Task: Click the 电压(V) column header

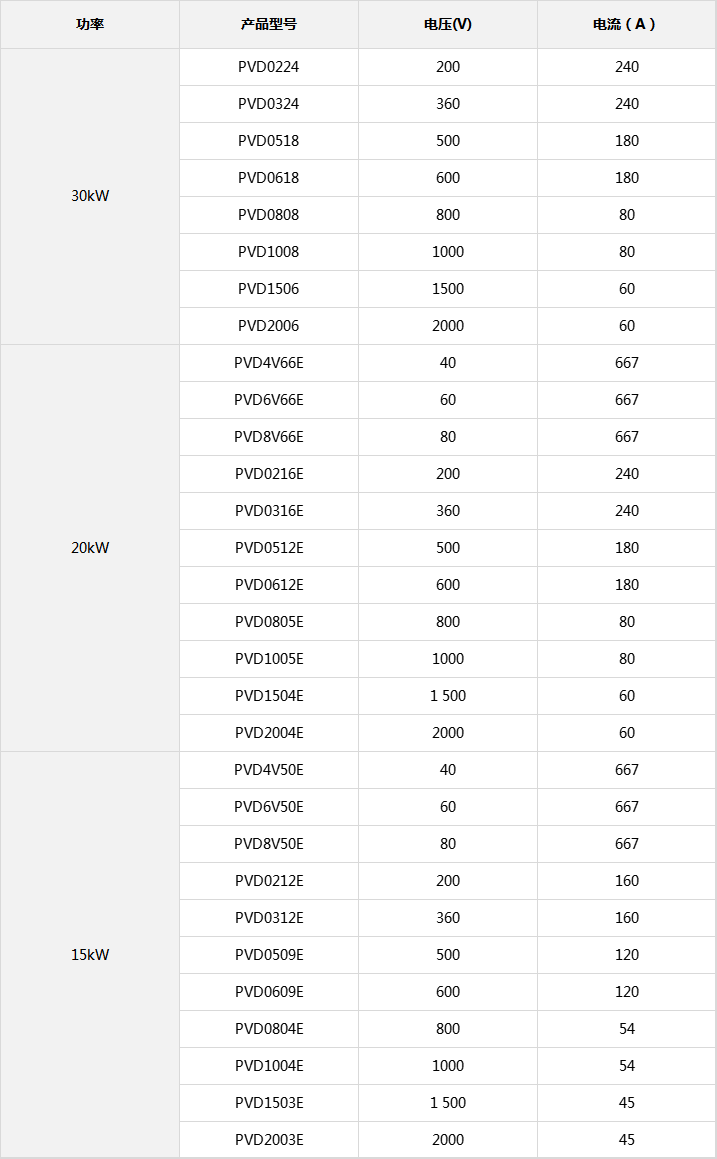Action: point(447,24)
